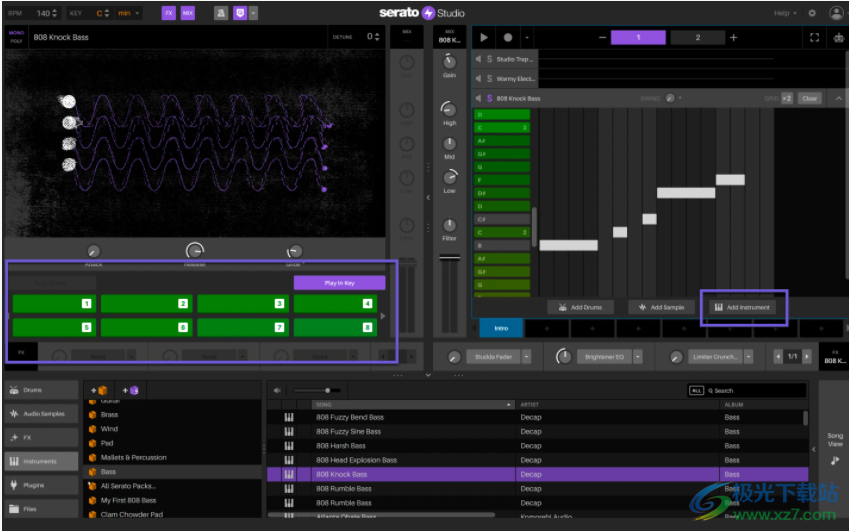This screenshot has height=531, width=849.
Task: Open the Files browser tab
Action: pos(42,509)
